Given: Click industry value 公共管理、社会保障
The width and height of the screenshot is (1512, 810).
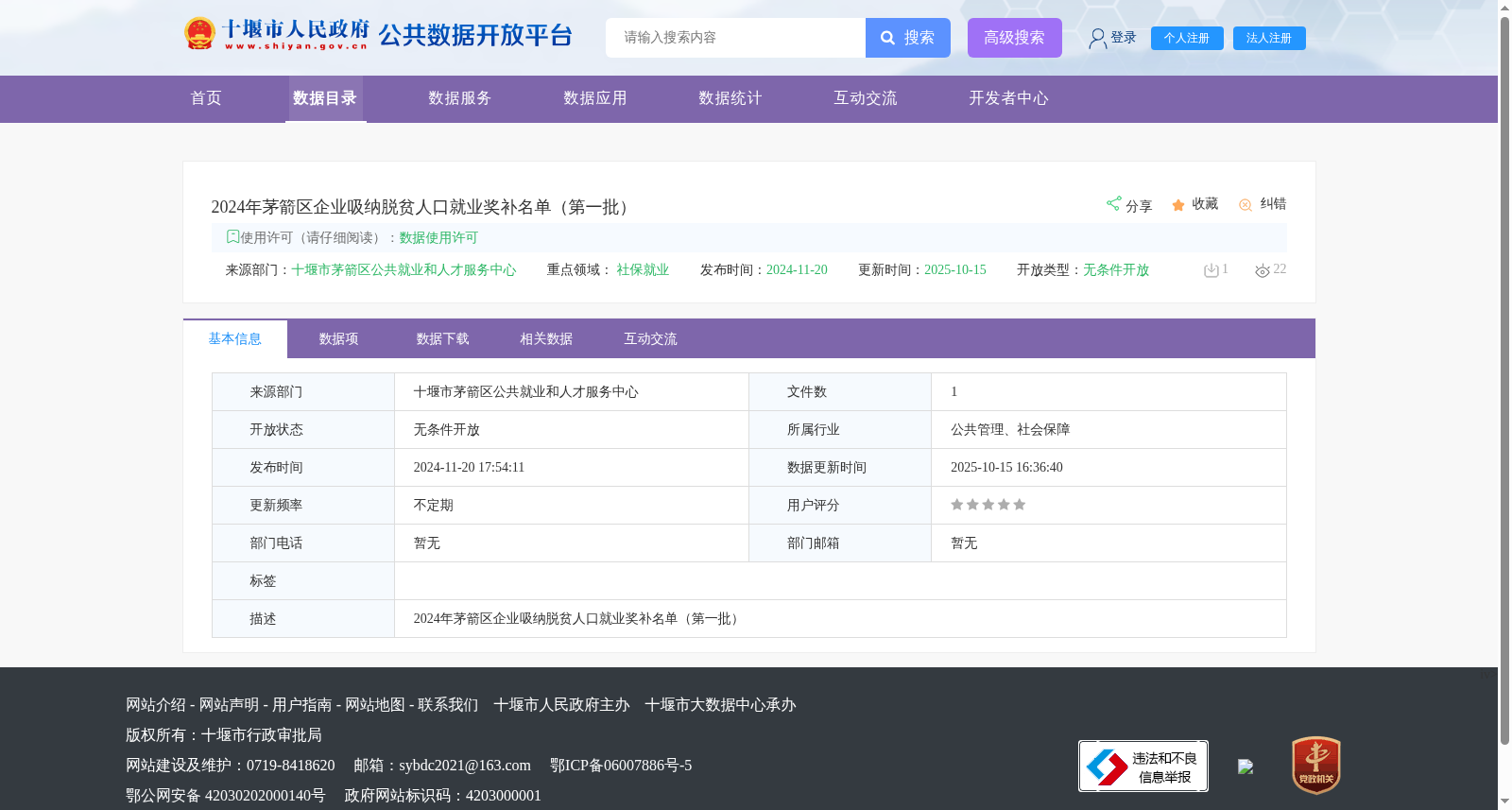Looking at the screenshot, I should 1010,430.
